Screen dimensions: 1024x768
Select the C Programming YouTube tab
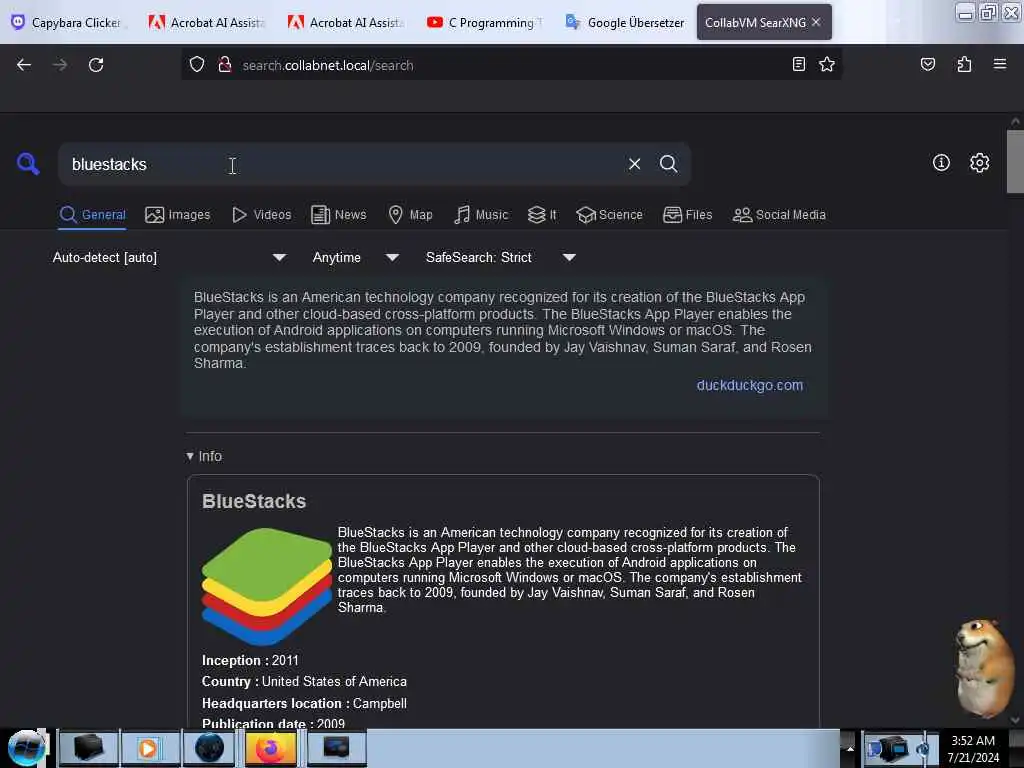click(485, 22)
